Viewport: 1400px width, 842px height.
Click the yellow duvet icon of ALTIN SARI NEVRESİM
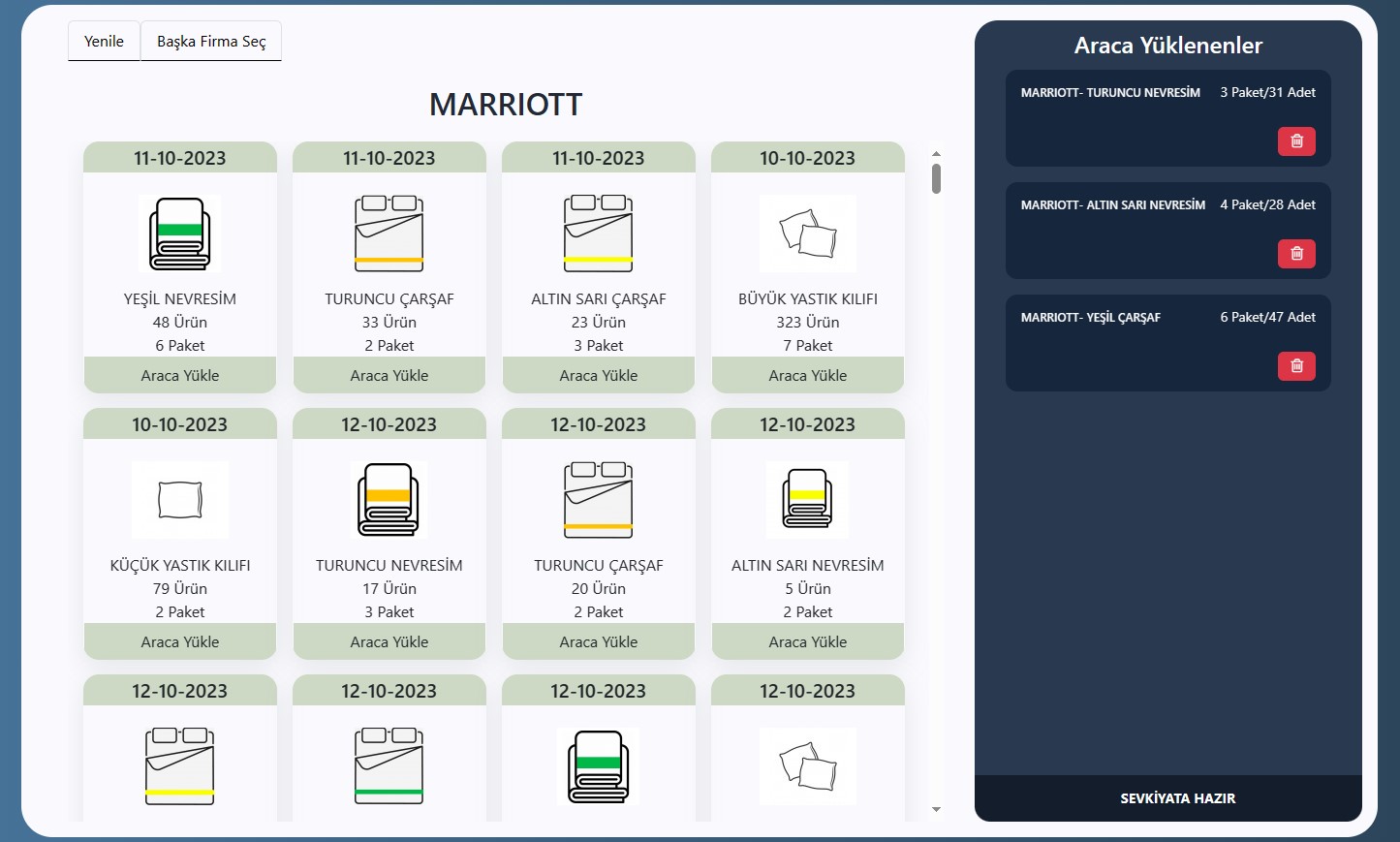point(808,500)
